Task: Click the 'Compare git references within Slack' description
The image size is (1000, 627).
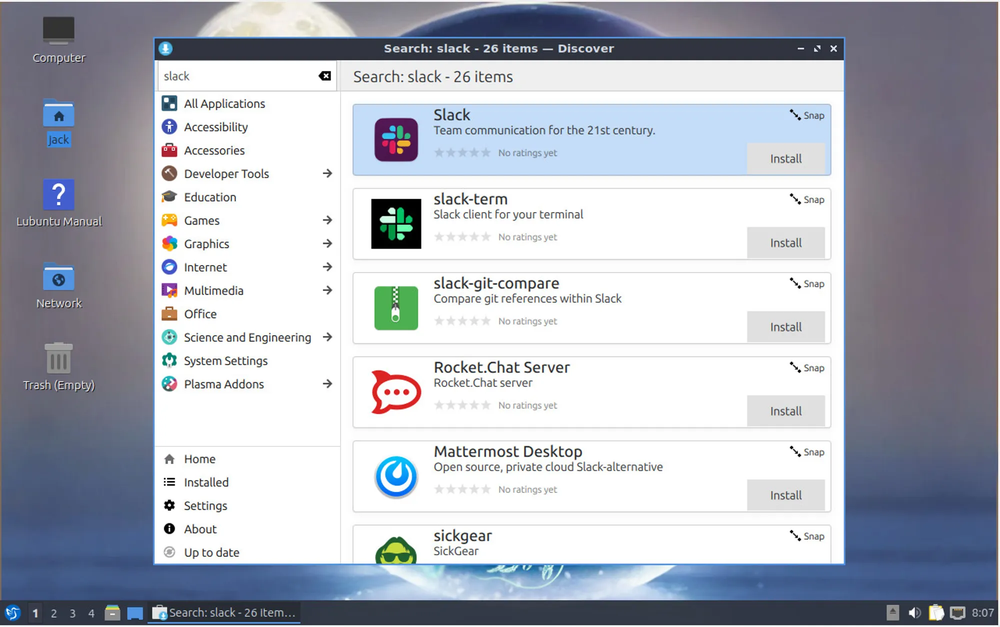Action: pos(527,299)
